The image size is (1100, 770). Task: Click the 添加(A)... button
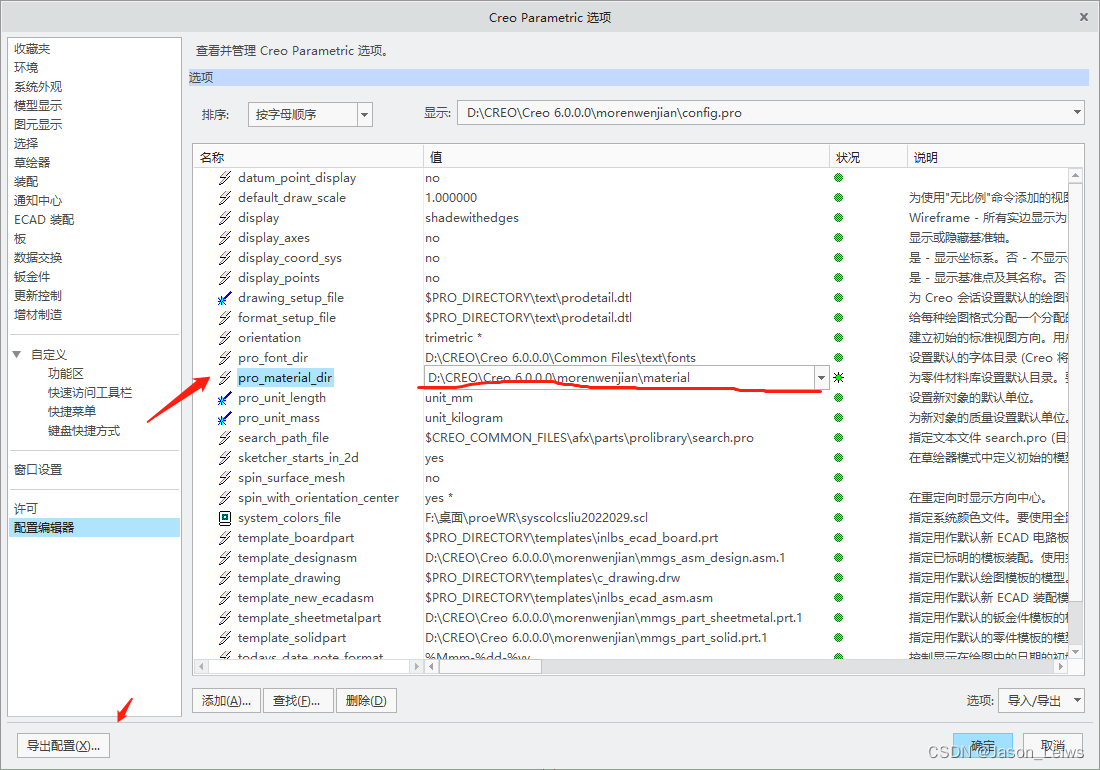point(226,700)
